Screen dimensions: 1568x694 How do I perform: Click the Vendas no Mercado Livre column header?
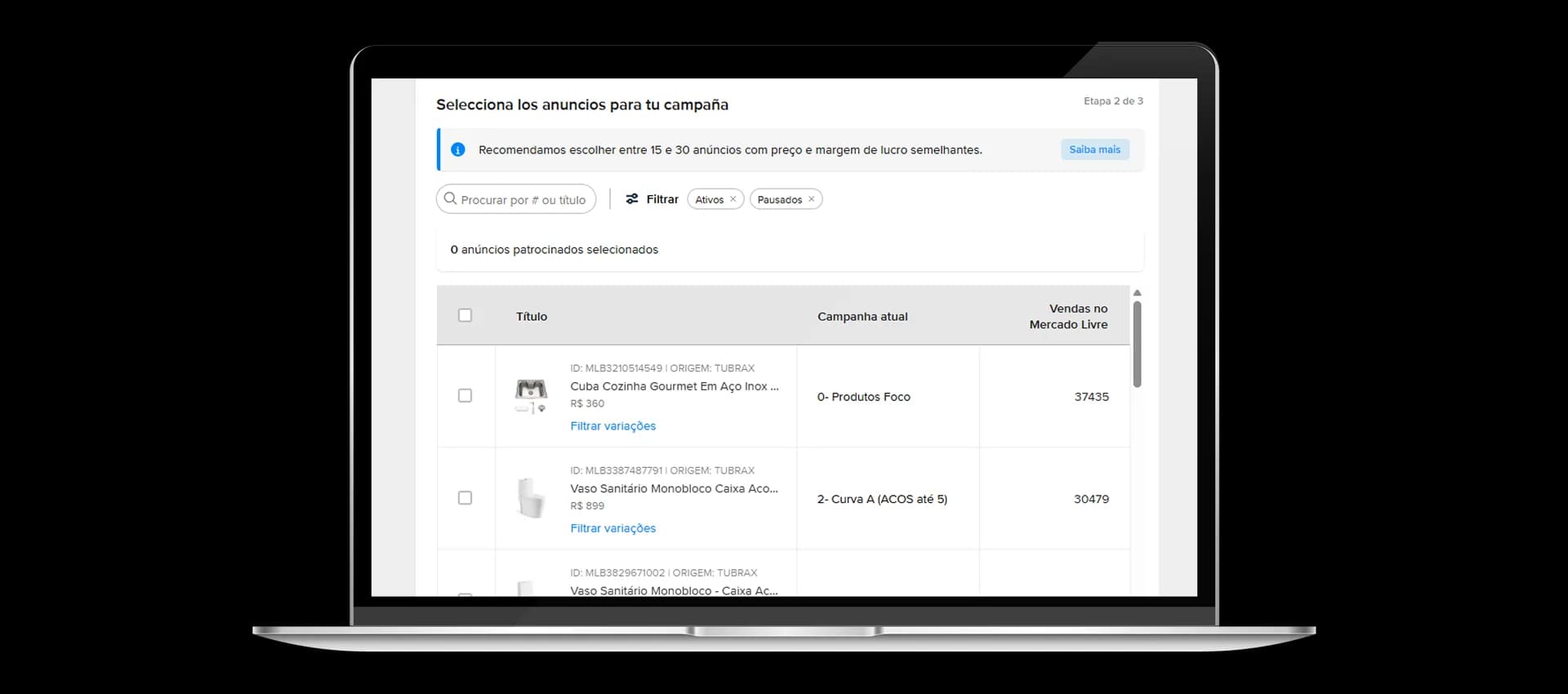(x=1068, y=317)
